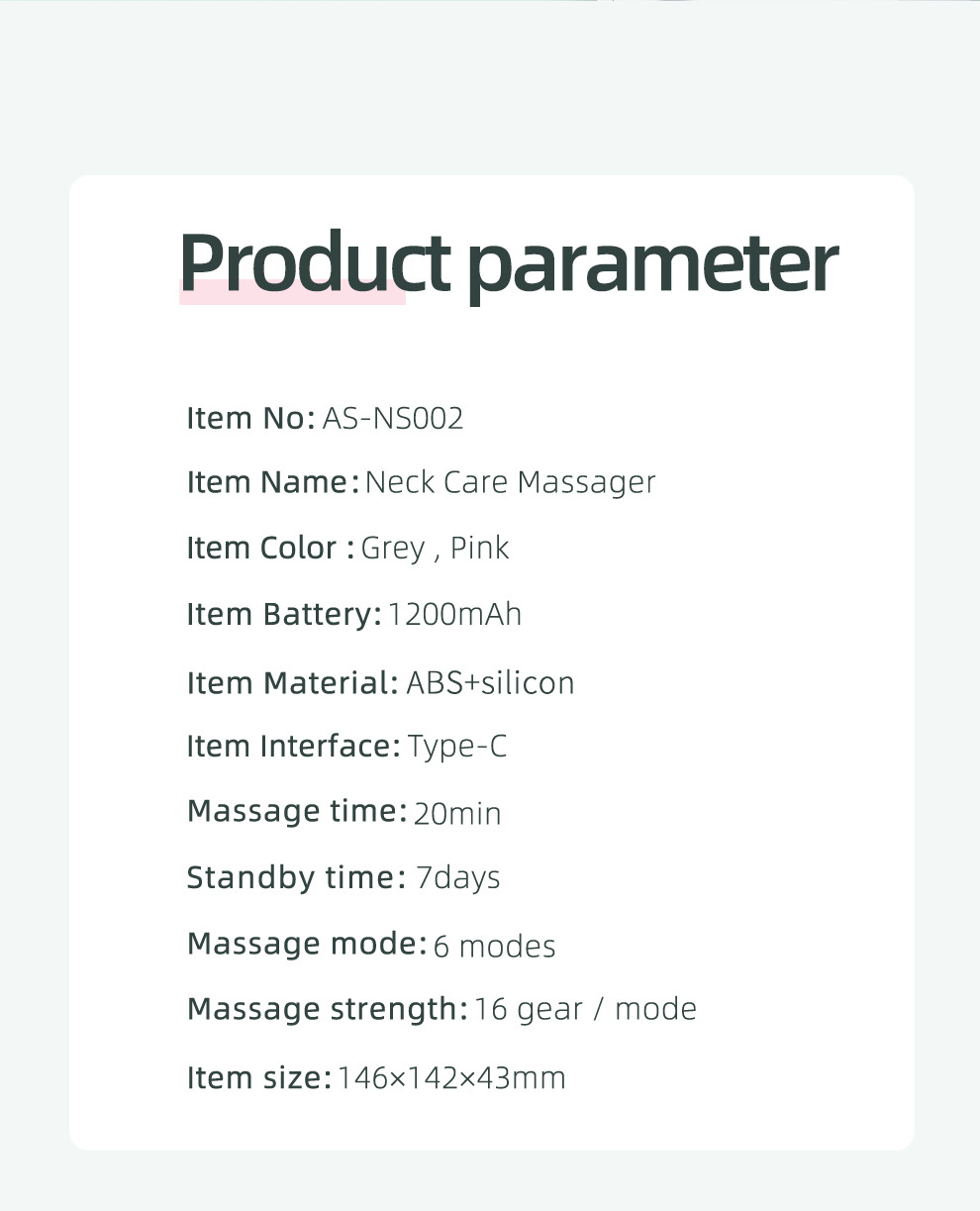
Task: Click the "Item Interface:" label
Action: (x=293, y=747)
